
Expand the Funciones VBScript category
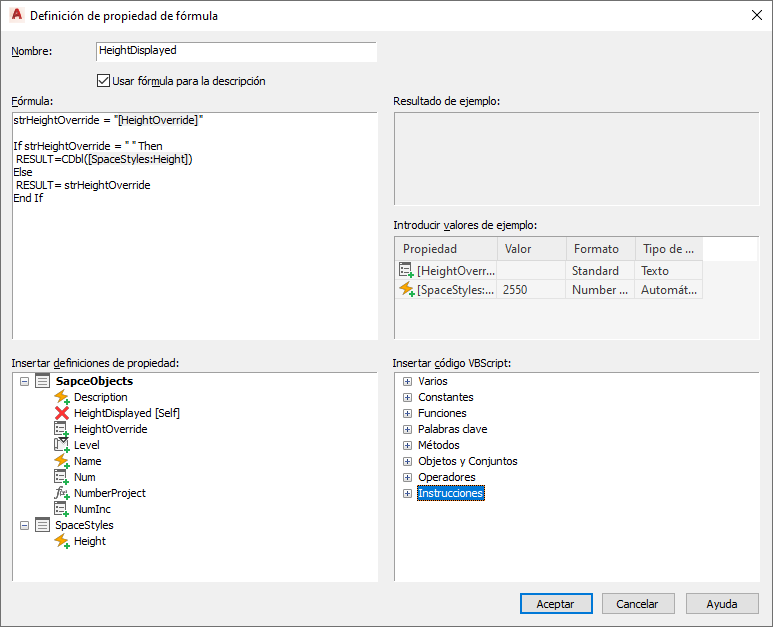tap(407, 413)
